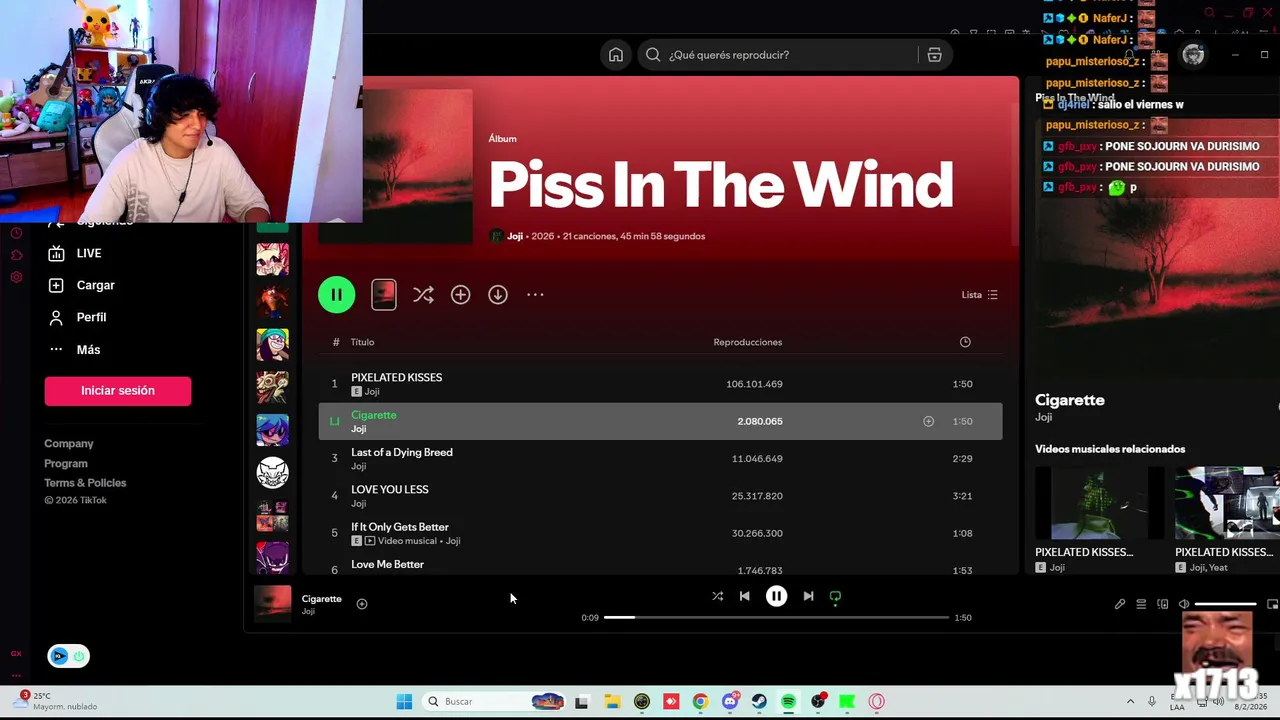Click the duration clock column icon
The height and width of the screenshot is (720, 1280).
pos(965,342)
